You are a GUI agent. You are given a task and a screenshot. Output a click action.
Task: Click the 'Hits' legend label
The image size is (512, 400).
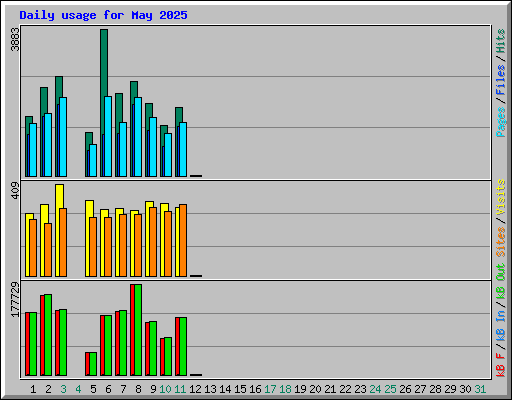pyautogui.click(x=501, y=41)
